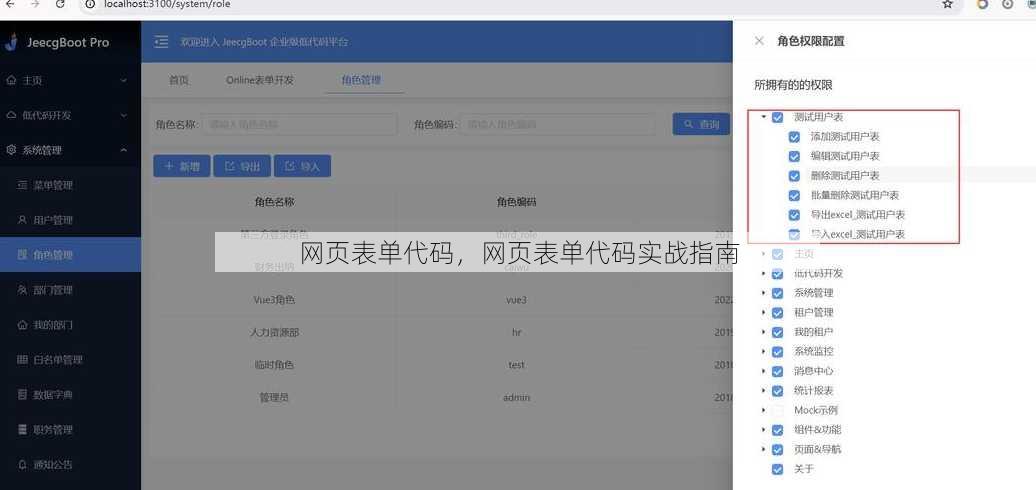Click the 职务管理 icon
Image resolution: width=1036 pixels, height=490 pixels.
22,430
